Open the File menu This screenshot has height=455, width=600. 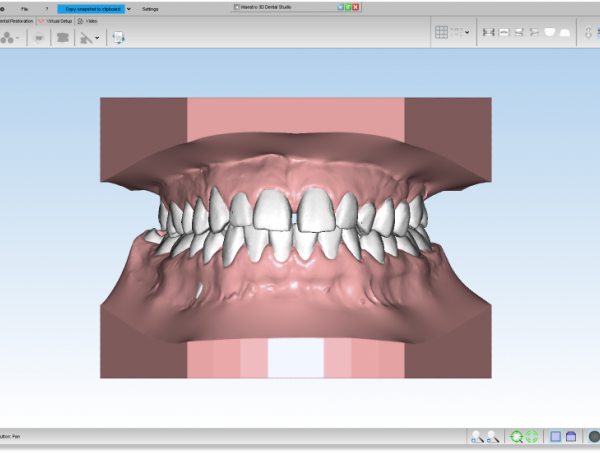25,8
